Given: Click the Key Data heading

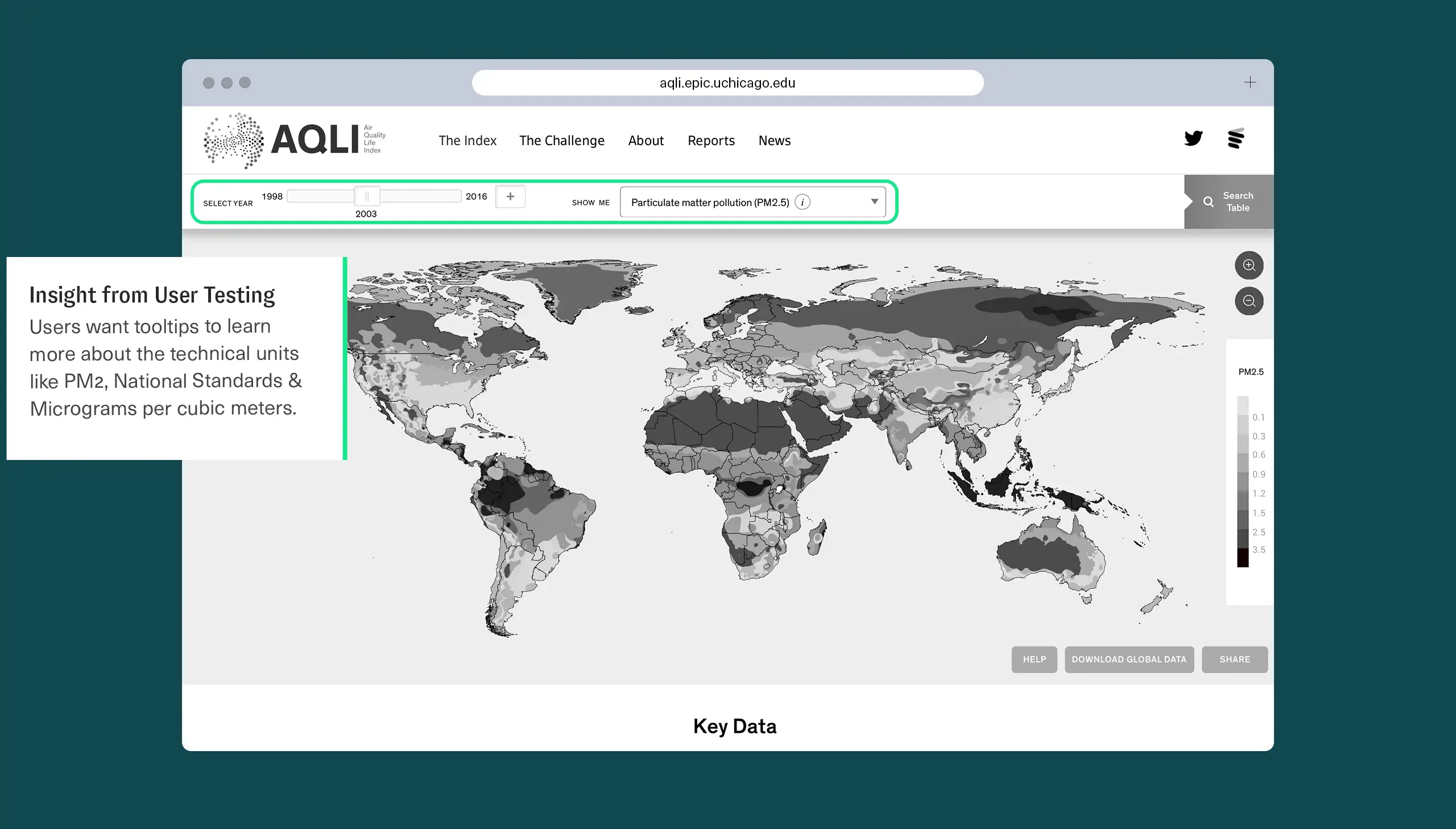Looking at the screenshot, I should click(735, 726).
